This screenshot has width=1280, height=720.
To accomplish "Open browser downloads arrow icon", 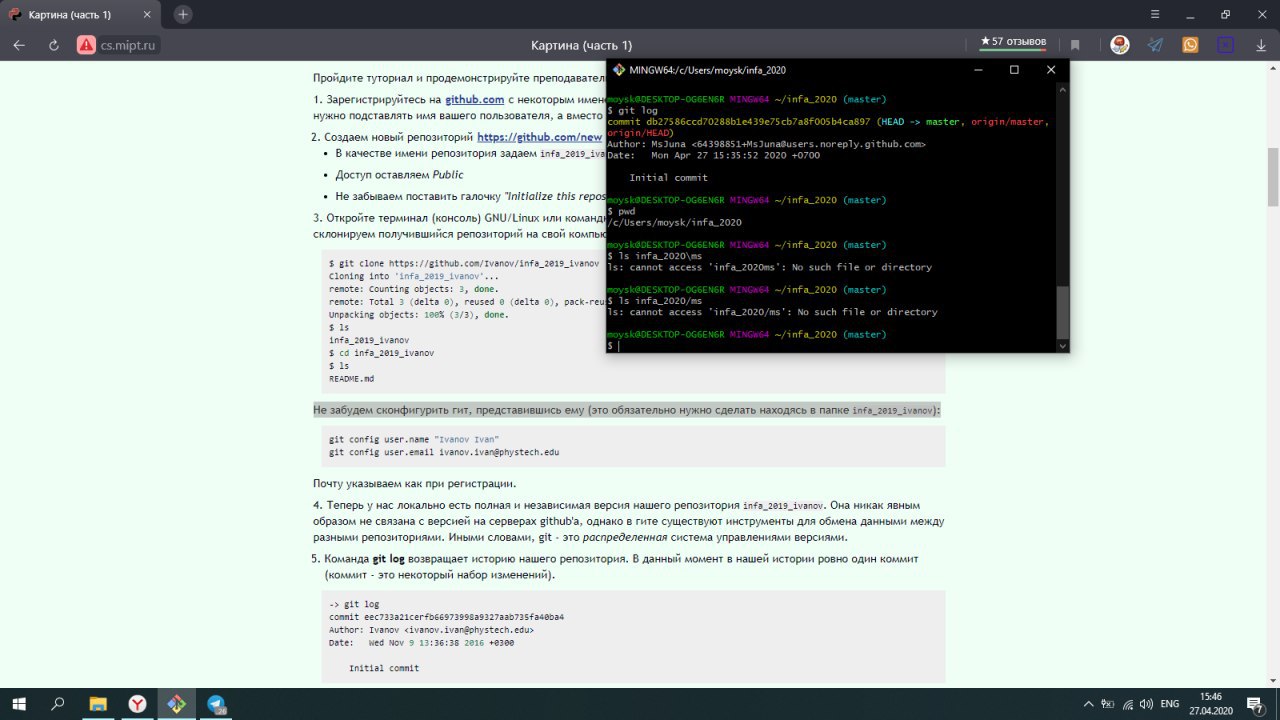I will [1260, 45].
